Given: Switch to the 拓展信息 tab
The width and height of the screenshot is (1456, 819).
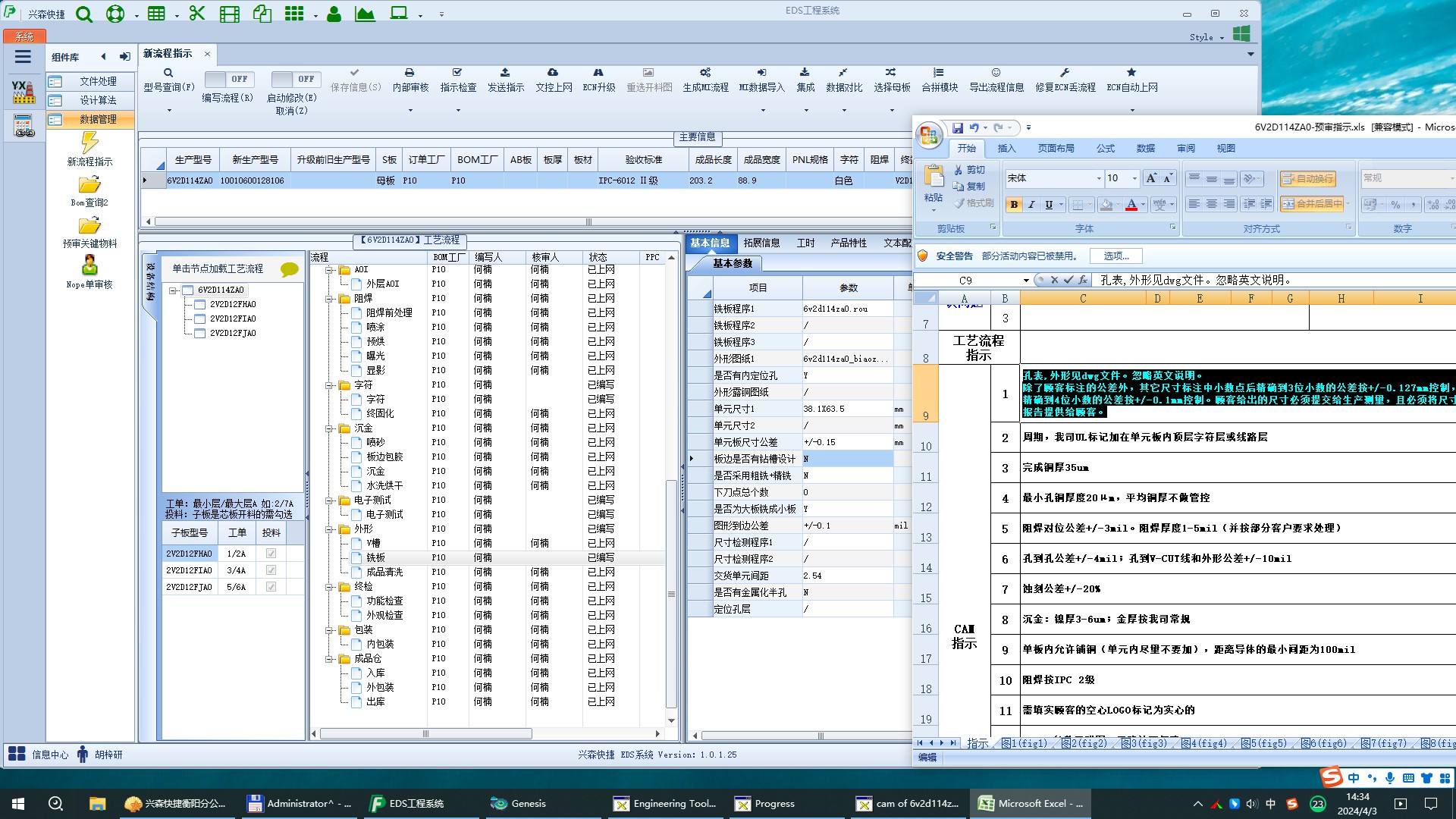Looking at the screenshot, I should coord(761,243).
